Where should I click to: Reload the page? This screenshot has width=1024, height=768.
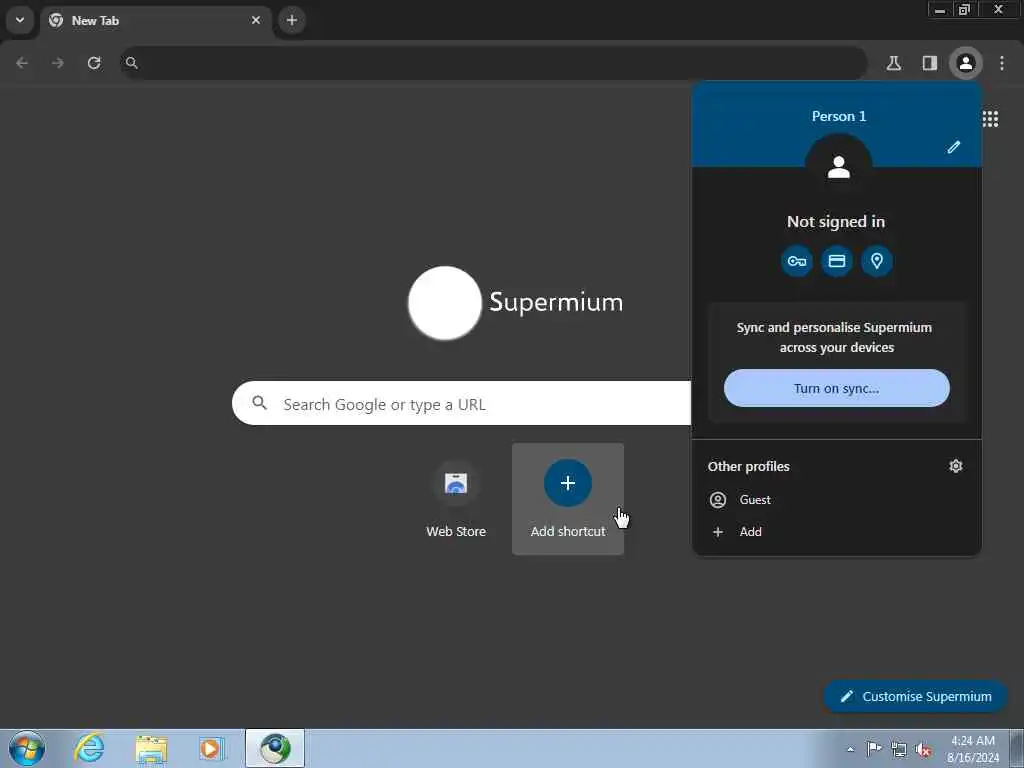pos(94,63)
